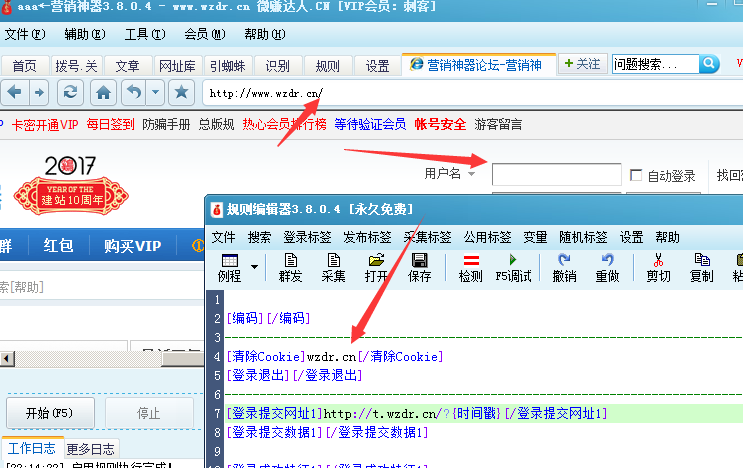The image size is (743, 468).
Task: Reload the page with the refresh icon
Action: 71,92
